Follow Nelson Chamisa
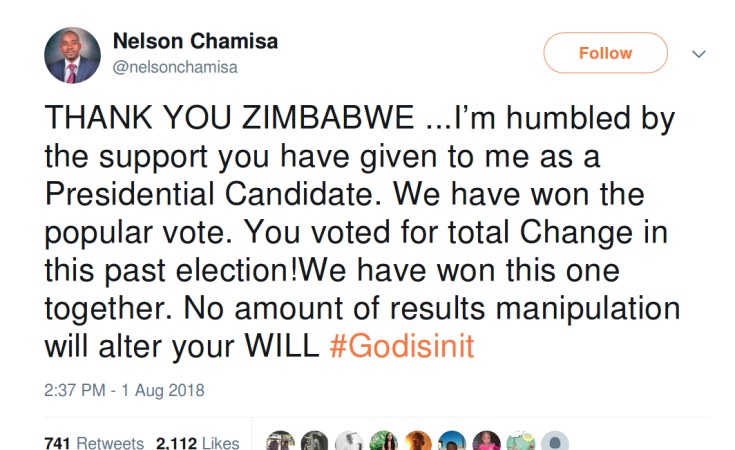This screenshot has height=450, width=735. (605, 53)
